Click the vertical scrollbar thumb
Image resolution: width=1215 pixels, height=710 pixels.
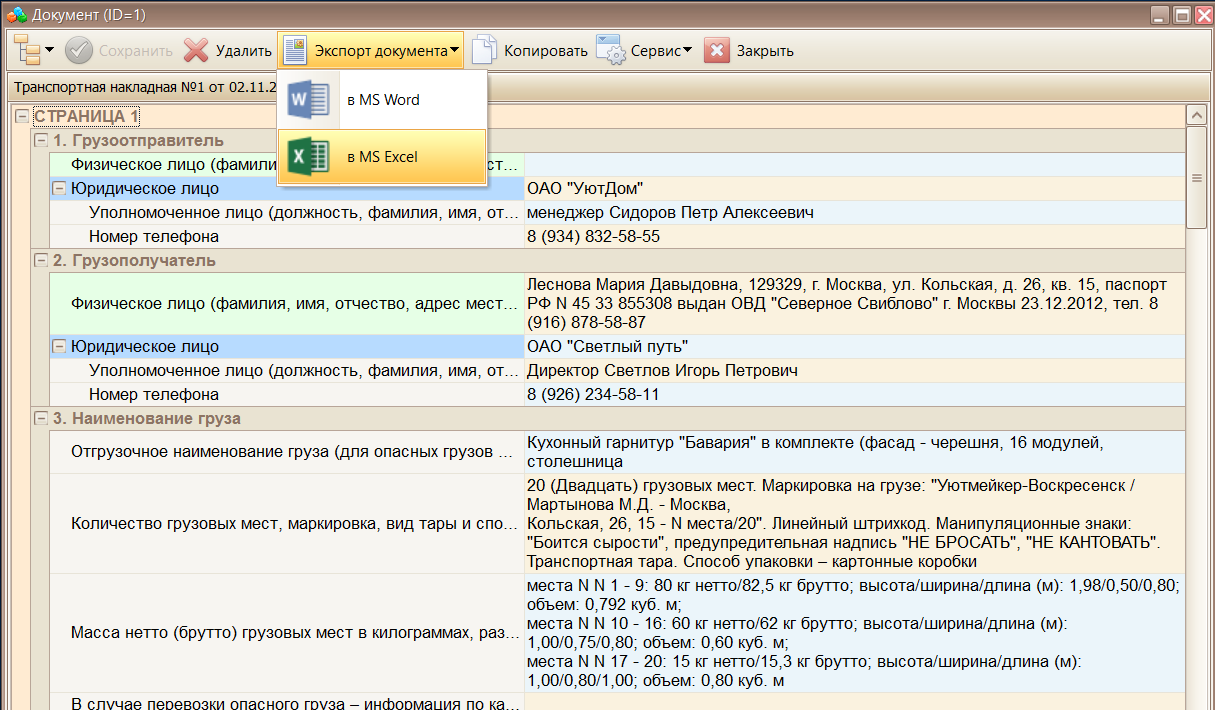[x=1196, y=177]
